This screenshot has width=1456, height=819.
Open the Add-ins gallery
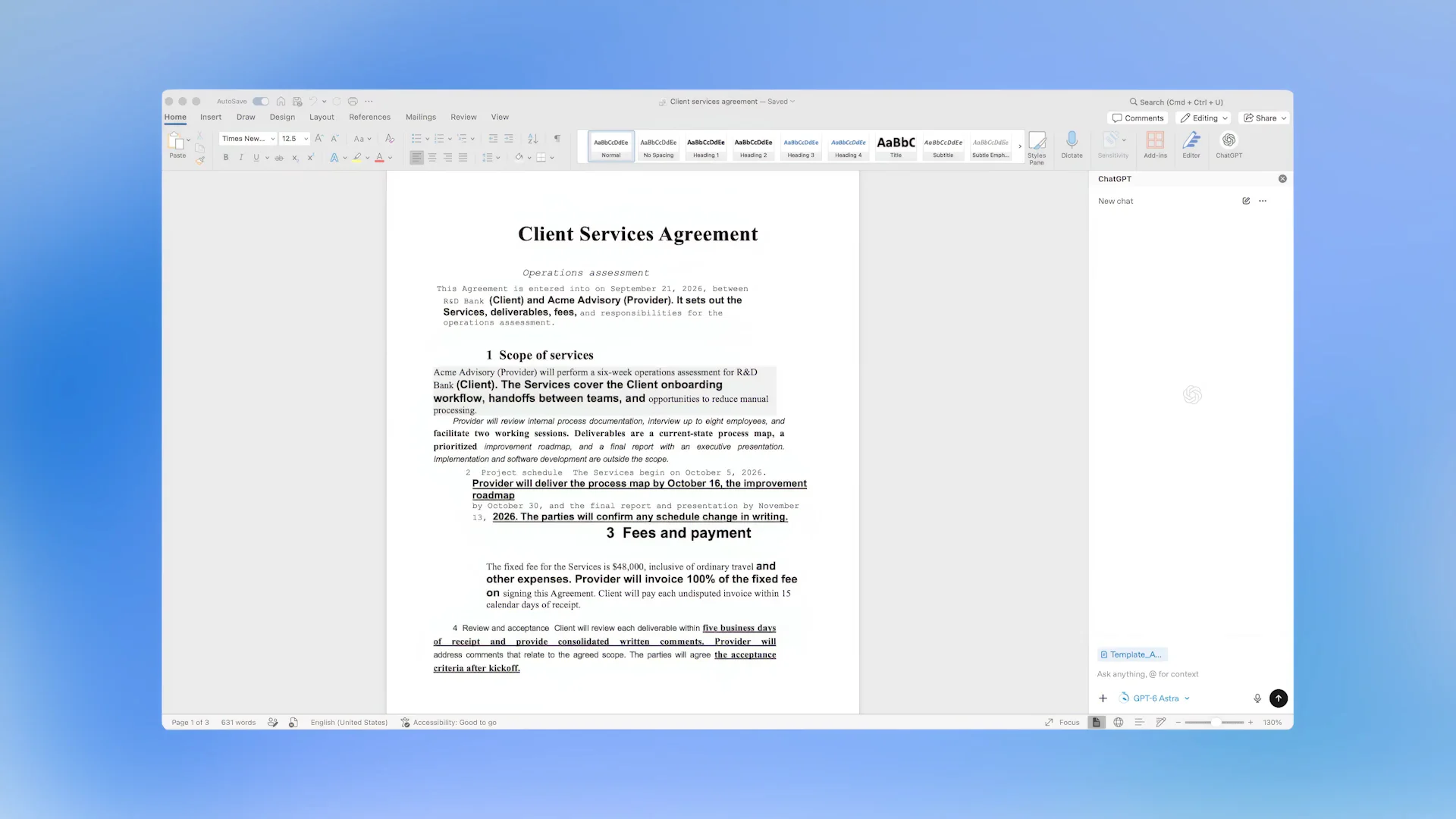coord(1155,145)
